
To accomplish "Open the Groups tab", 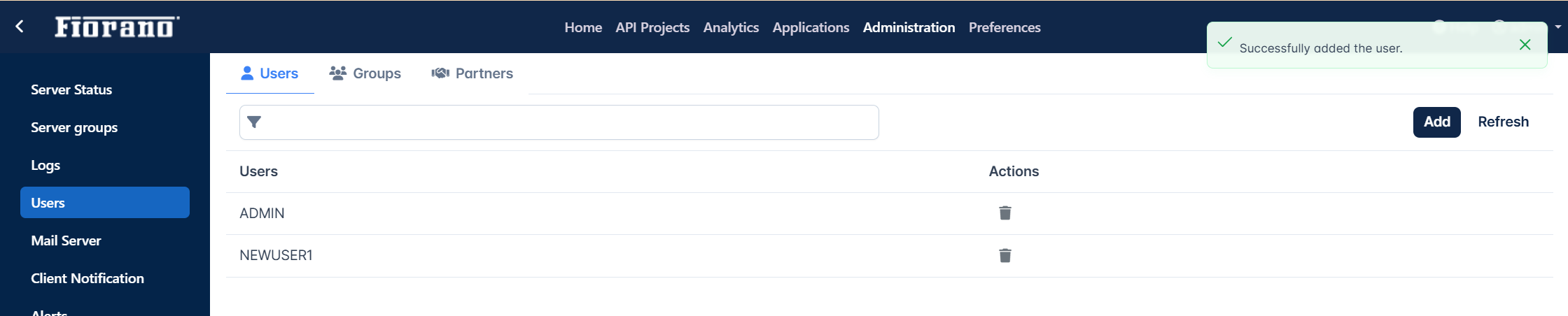I will pos(365,73).
